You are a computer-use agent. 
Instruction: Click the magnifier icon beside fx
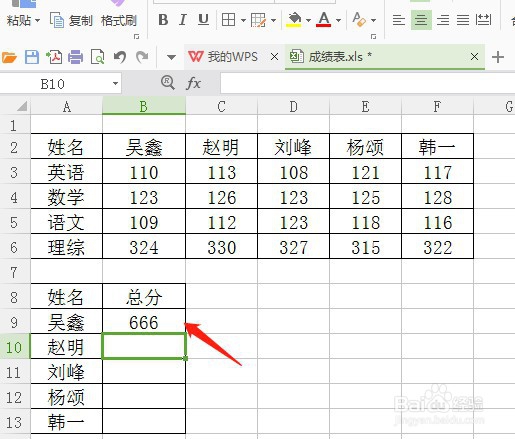[x=168, y=83]
